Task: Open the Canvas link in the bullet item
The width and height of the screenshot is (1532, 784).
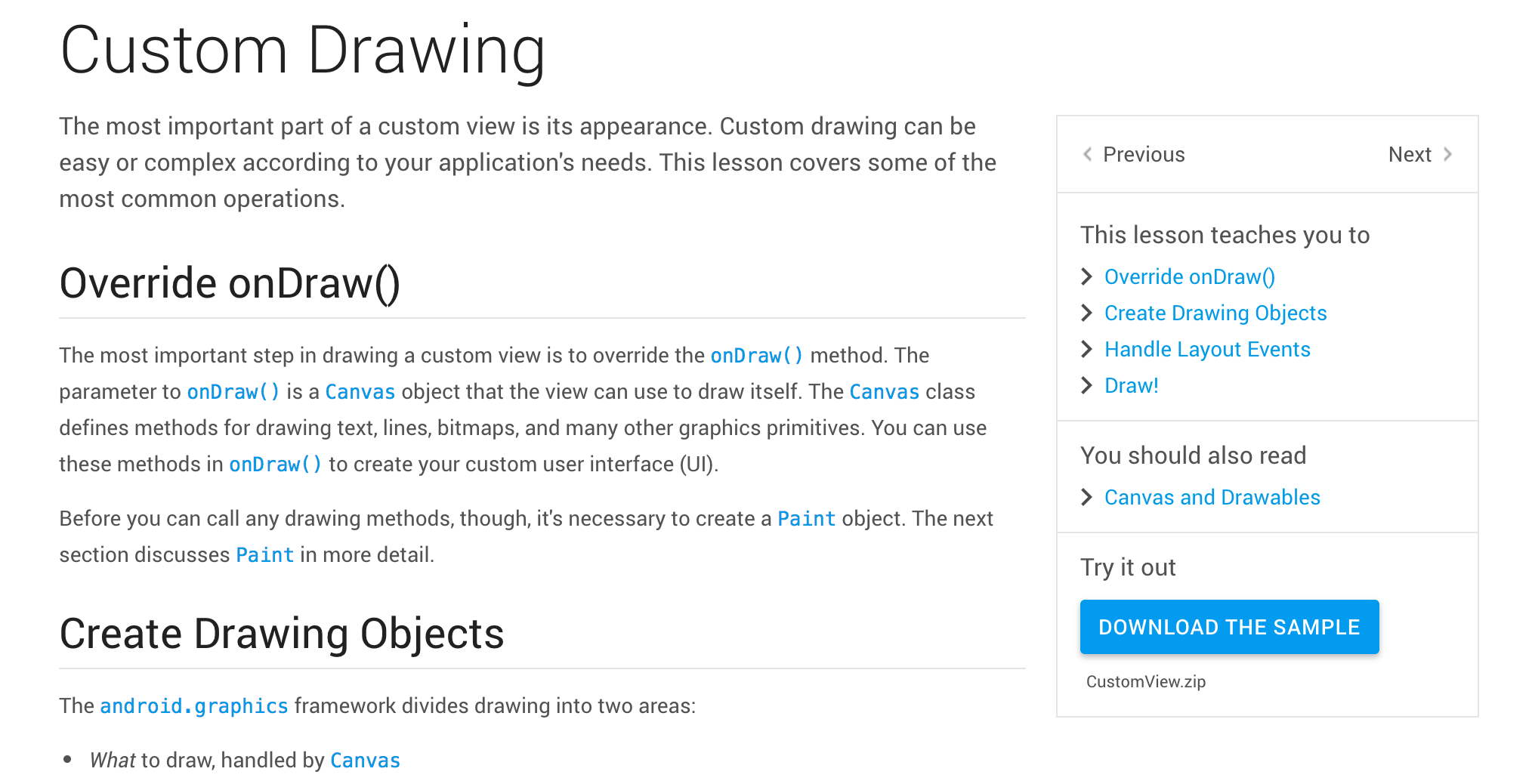Action: pos(366,761)
